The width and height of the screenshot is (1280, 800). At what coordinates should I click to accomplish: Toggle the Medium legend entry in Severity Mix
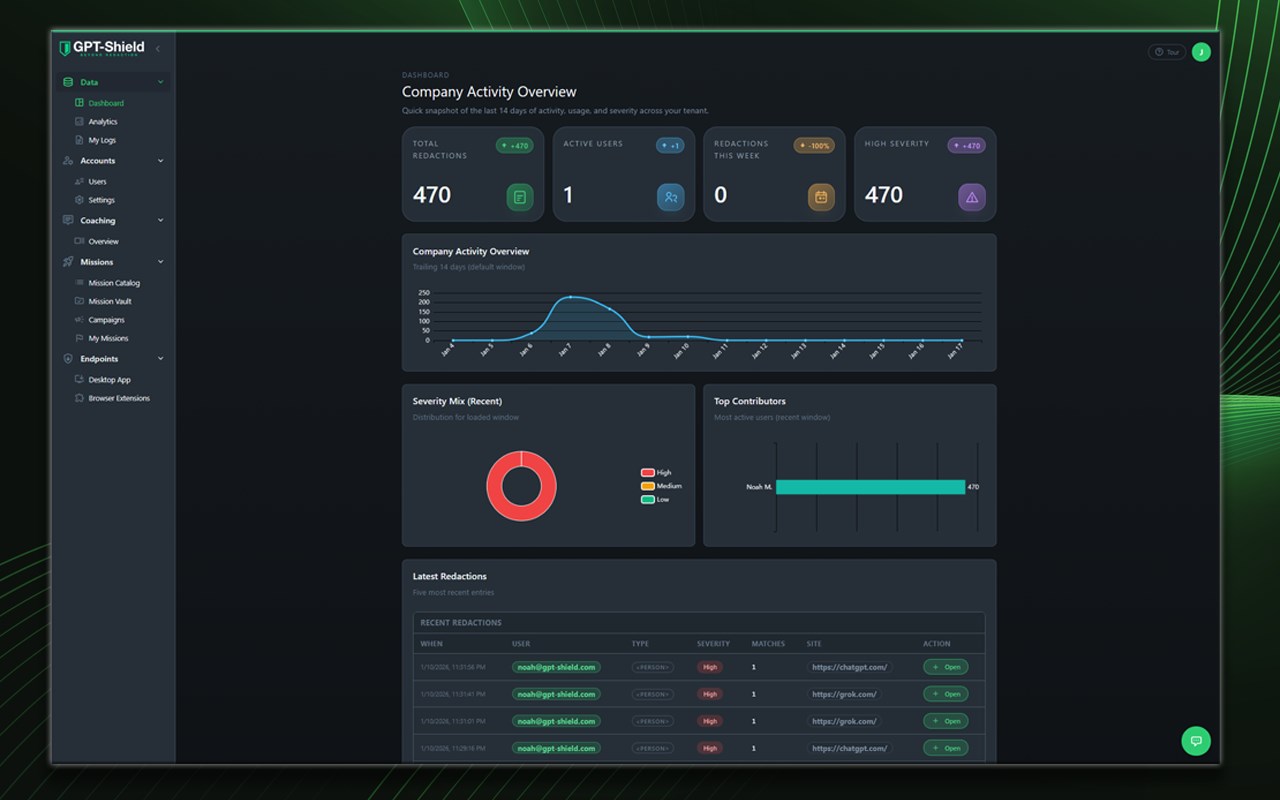pos(661,486)
